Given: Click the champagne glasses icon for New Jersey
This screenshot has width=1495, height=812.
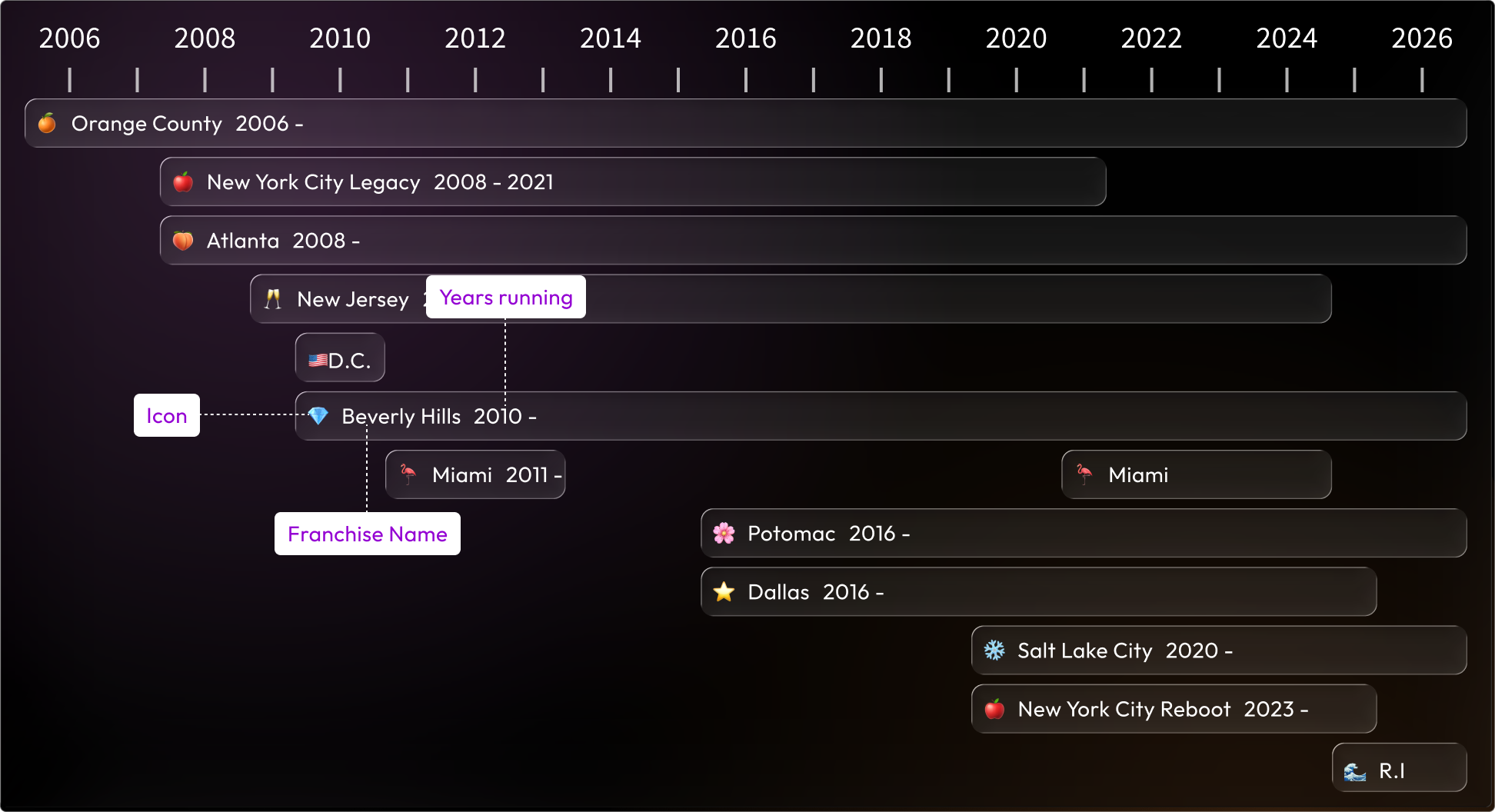Looking at the screenshot, I should click(x=274, y=298).
